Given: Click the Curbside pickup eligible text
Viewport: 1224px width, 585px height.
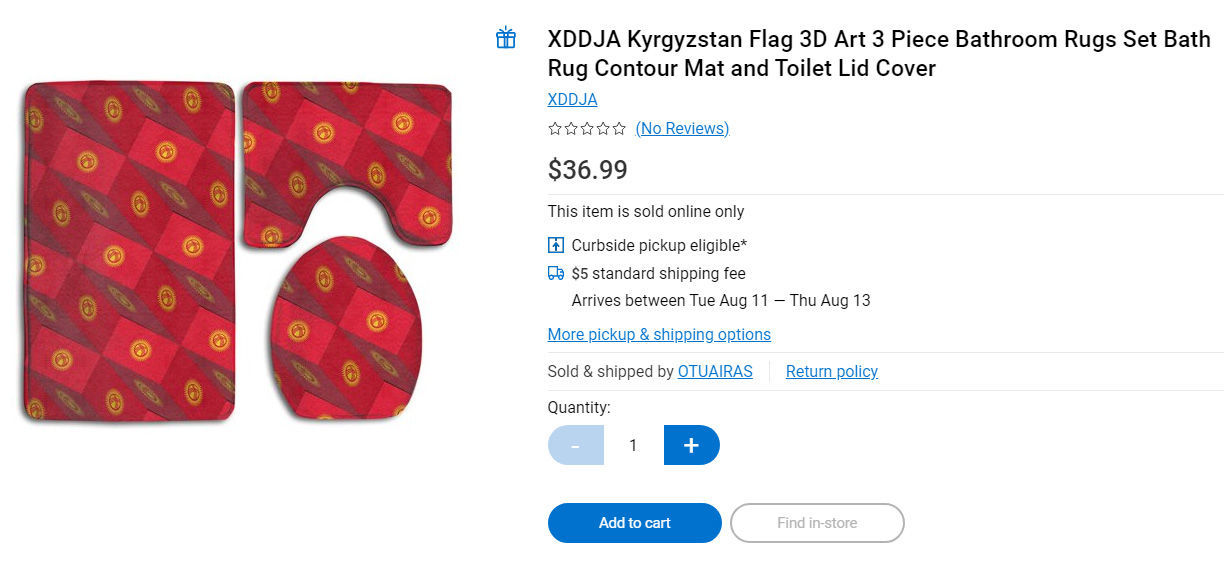Looking at the screenshot, I should tap(659, 245).
